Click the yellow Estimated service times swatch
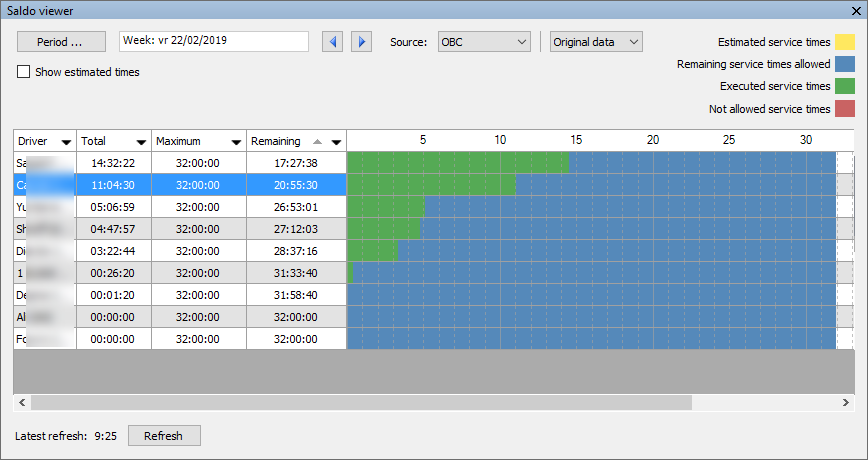 [846, 42]
